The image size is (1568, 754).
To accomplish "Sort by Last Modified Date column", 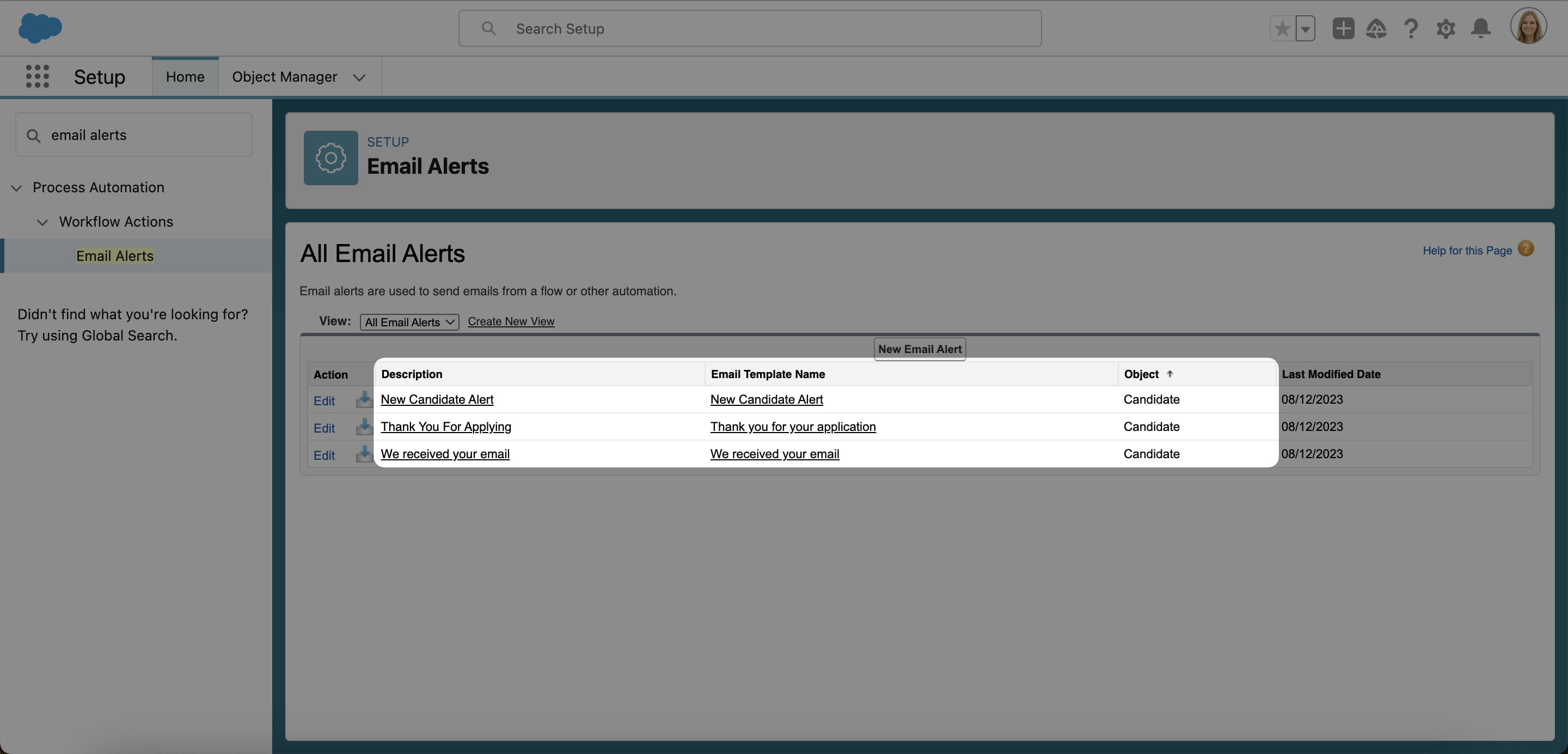I will pyautogui.click(x=1331, y=374).
